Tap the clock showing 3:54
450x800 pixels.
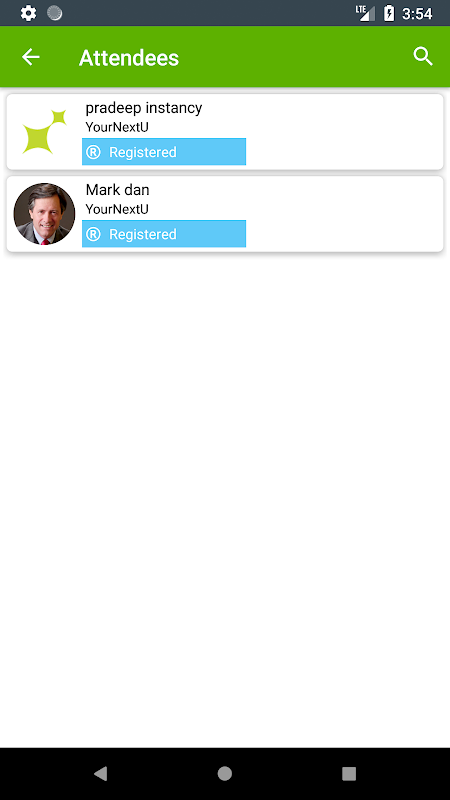(417, 14)
